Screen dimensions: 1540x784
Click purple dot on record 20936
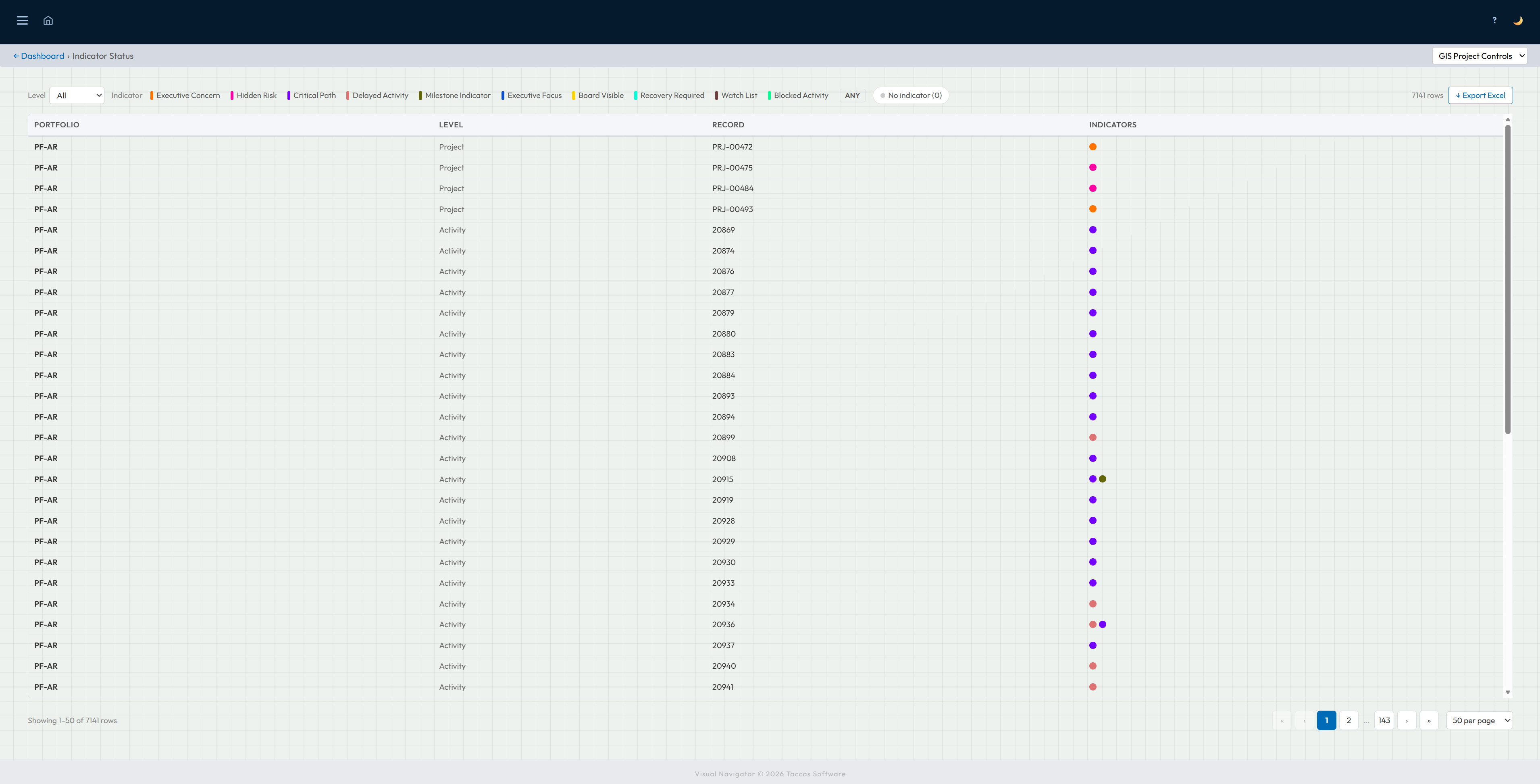[x=1103, y=624]
